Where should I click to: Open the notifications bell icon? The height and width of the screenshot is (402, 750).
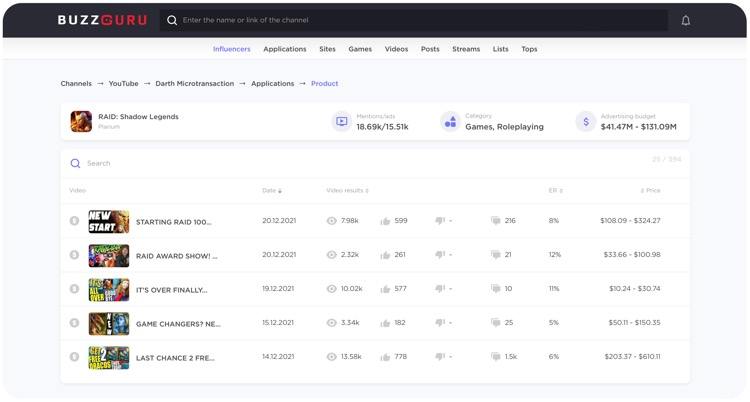click(685, 20)
